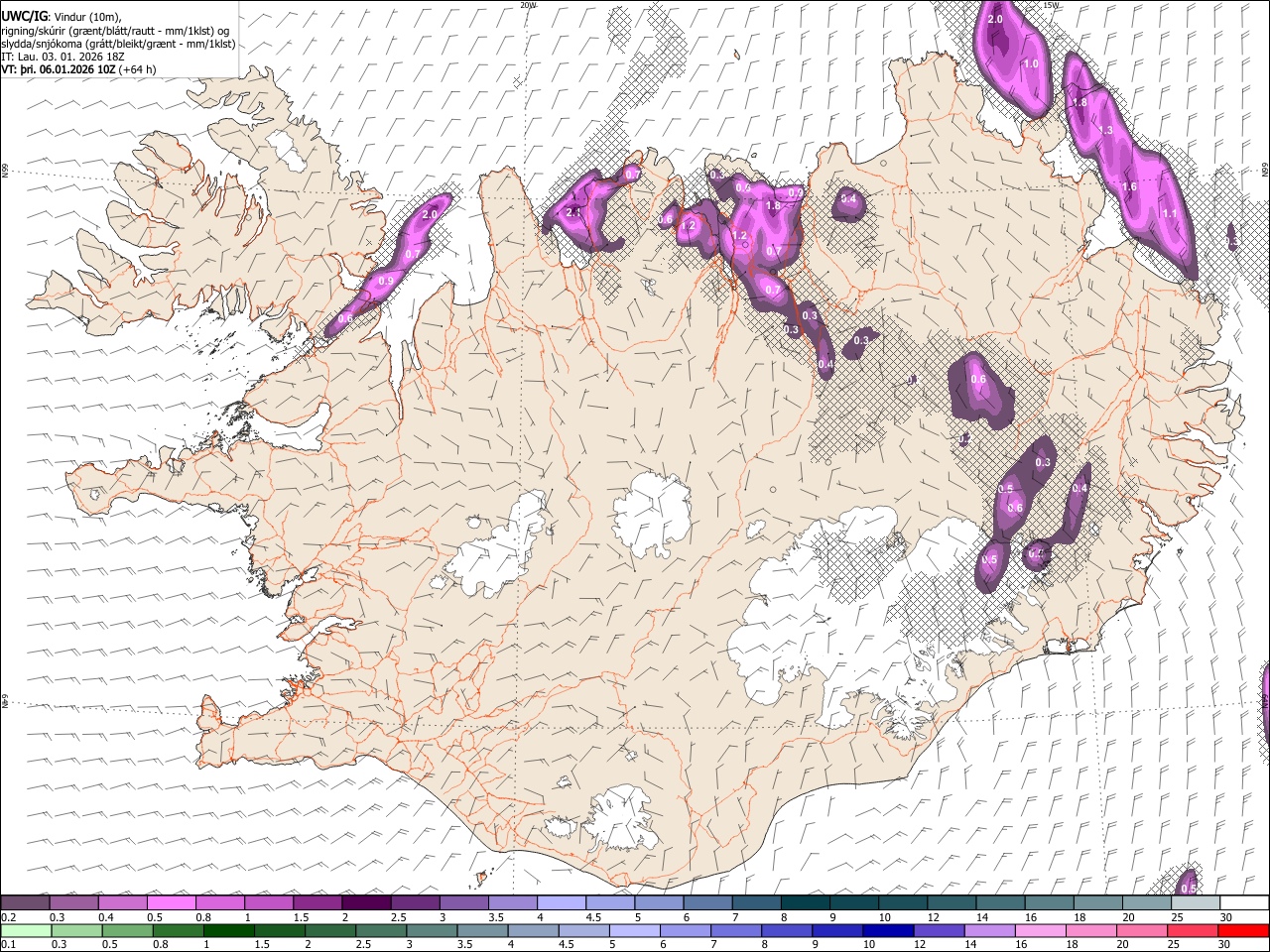The height and width of the screenshot is (952, 1270).
Task: Select the dark teal 8–9 snow scale swatch
Action: coord(806,902)
